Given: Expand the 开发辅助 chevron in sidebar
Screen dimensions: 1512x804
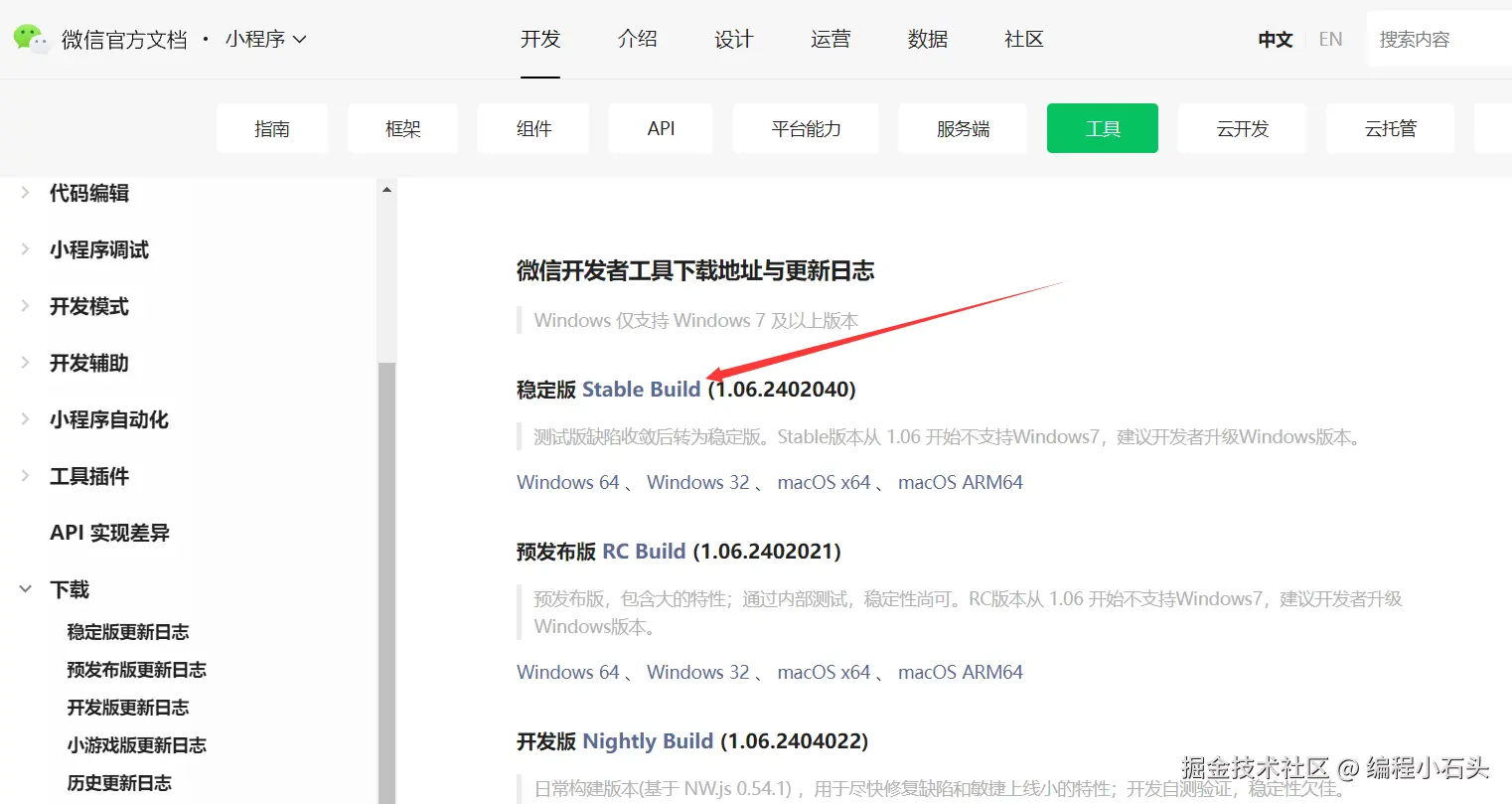Looking at the screenshot, I should (x=25, y=363).
